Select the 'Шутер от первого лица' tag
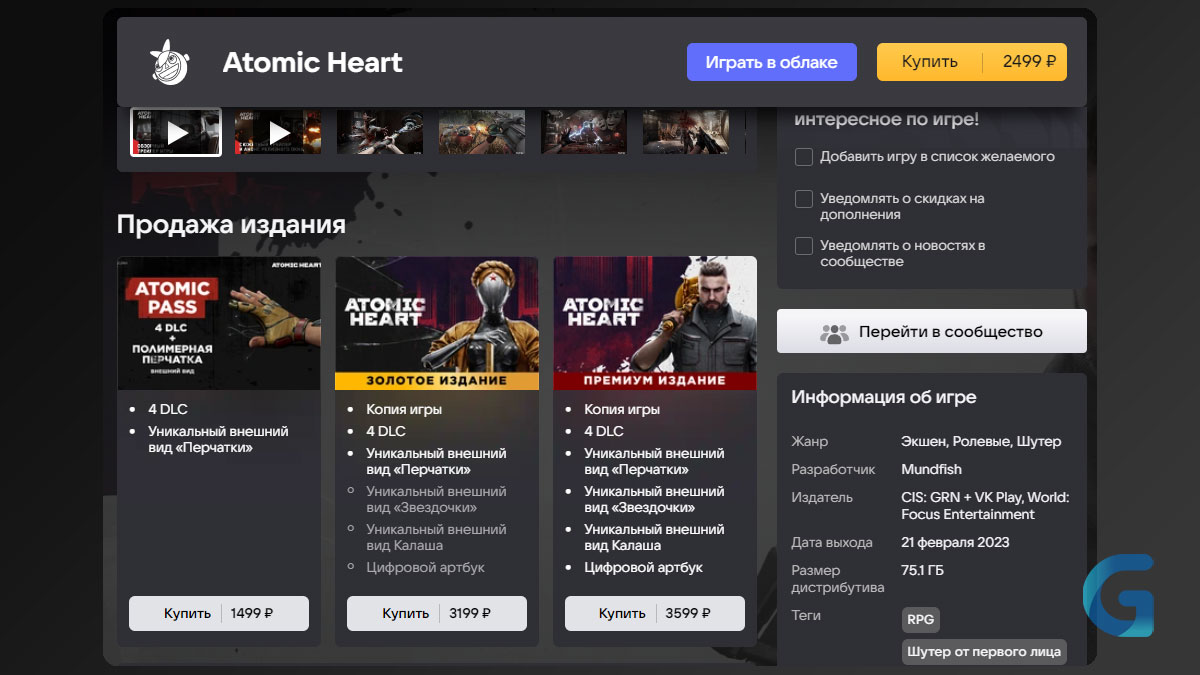The image size is (1200, 675). 984,652
